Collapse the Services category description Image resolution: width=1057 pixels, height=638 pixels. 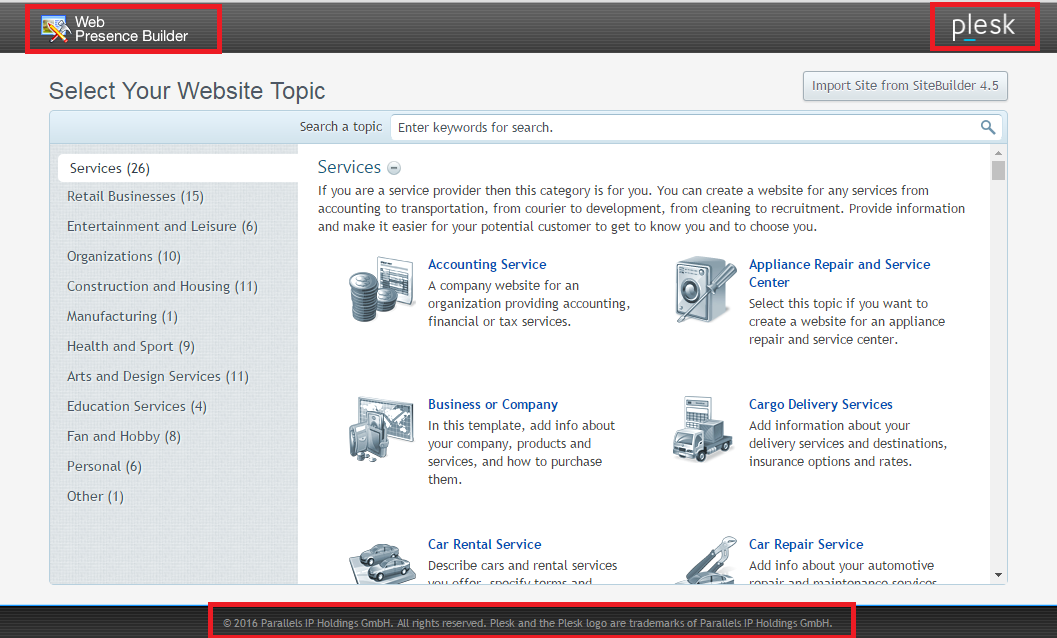click(x=394, y=169)
